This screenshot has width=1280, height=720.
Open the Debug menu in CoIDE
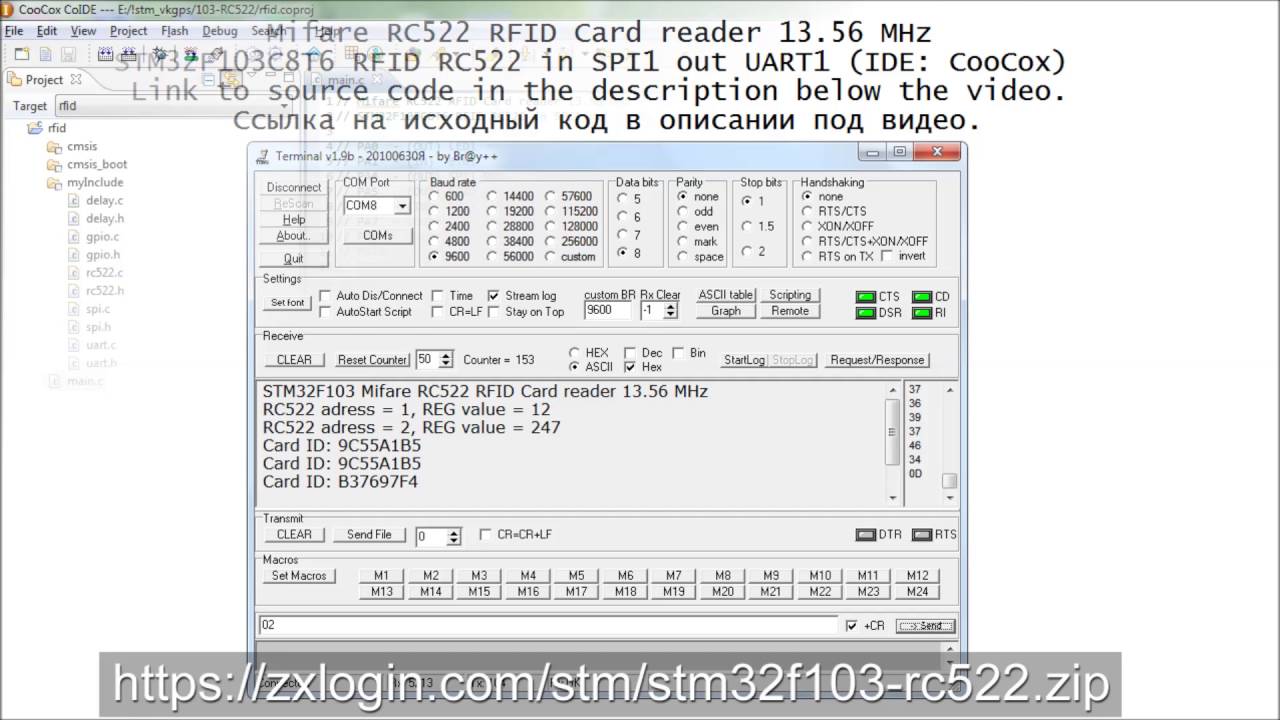tap(220, 31)
